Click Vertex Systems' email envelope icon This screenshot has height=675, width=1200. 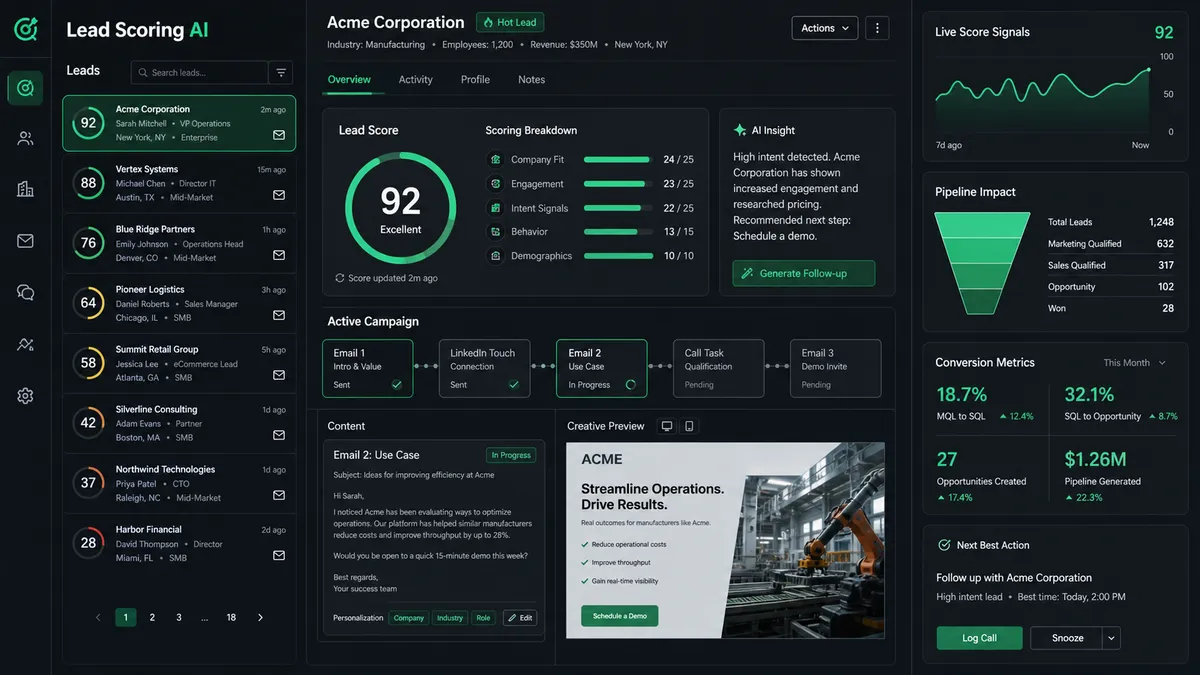coord(279,195)
